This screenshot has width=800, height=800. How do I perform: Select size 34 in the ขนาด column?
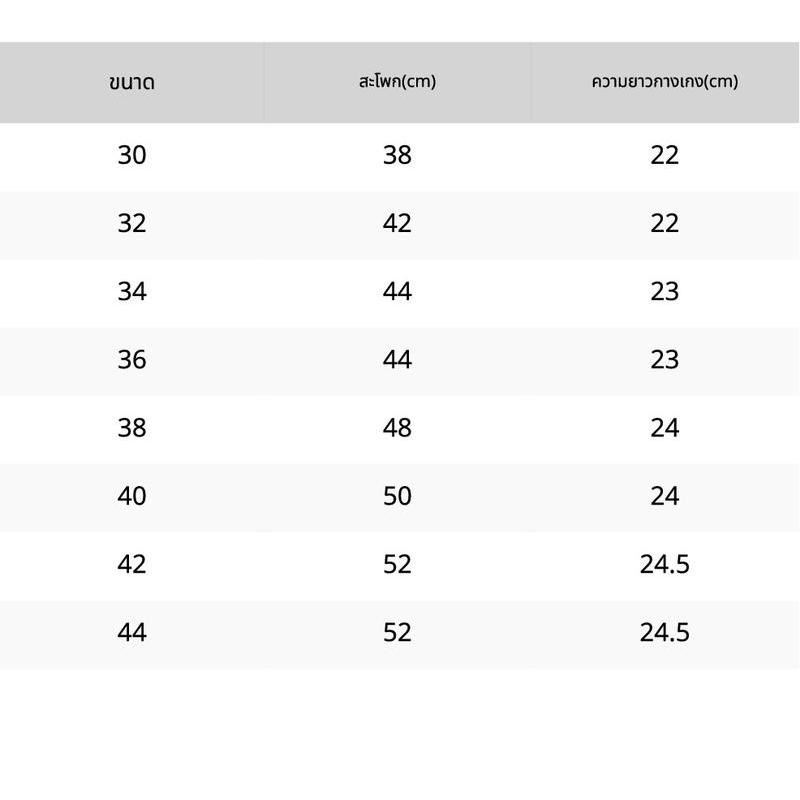pos(132,291)
